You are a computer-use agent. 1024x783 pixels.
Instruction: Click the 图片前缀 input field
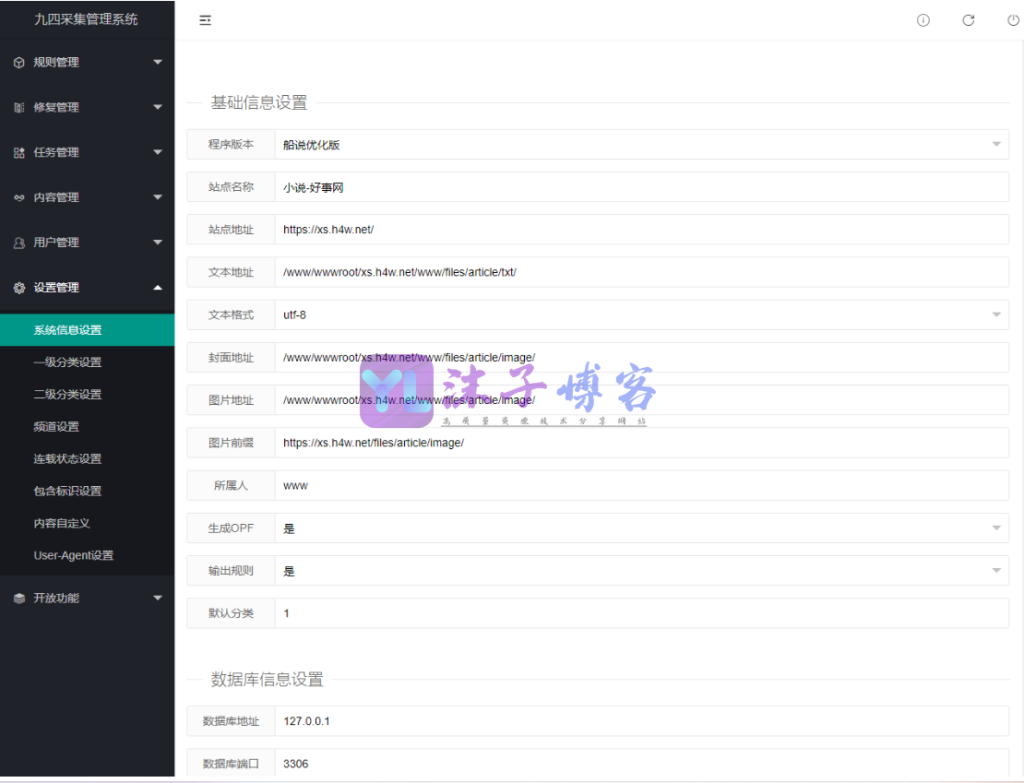point(641,443)
